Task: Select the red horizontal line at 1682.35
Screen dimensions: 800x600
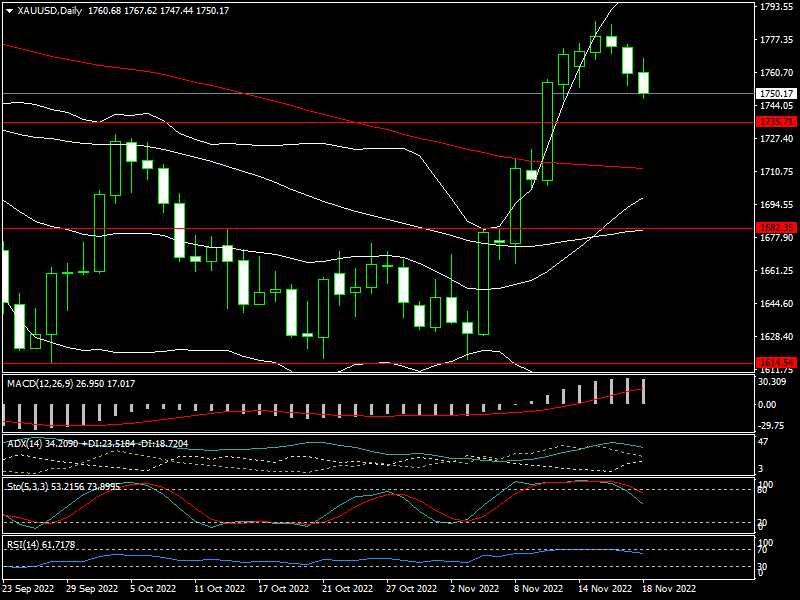Action: tap(300, 228)
